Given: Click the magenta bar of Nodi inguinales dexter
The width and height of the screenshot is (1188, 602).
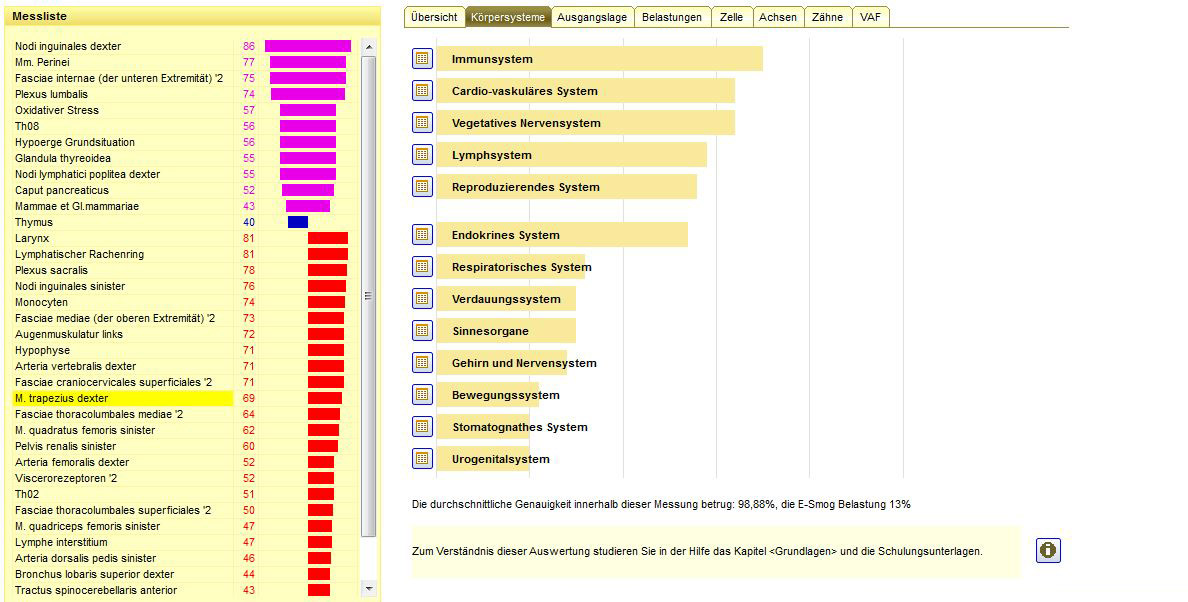Looking at the screenshot, I should pos(307,46).
